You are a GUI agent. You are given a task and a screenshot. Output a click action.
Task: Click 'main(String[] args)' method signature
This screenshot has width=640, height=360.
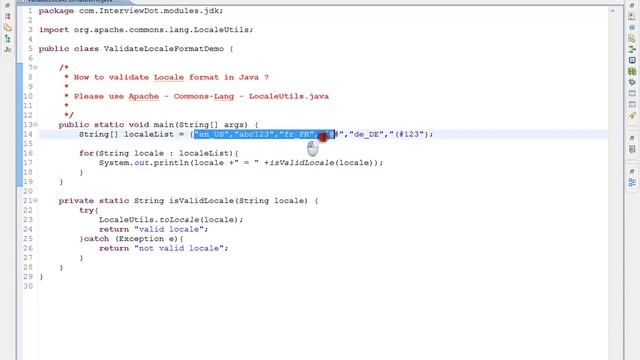(x=200, y=124)
